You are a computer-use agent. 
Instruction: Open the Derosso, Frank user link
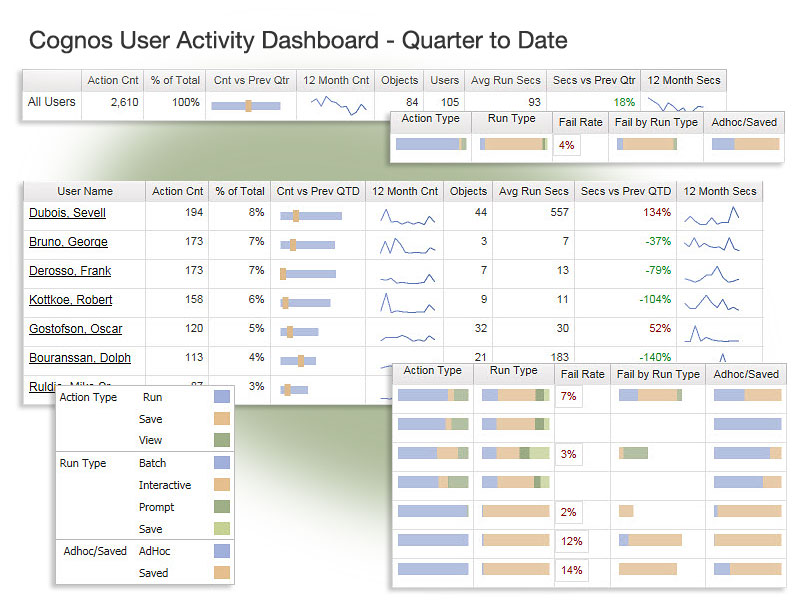(70, 271)
